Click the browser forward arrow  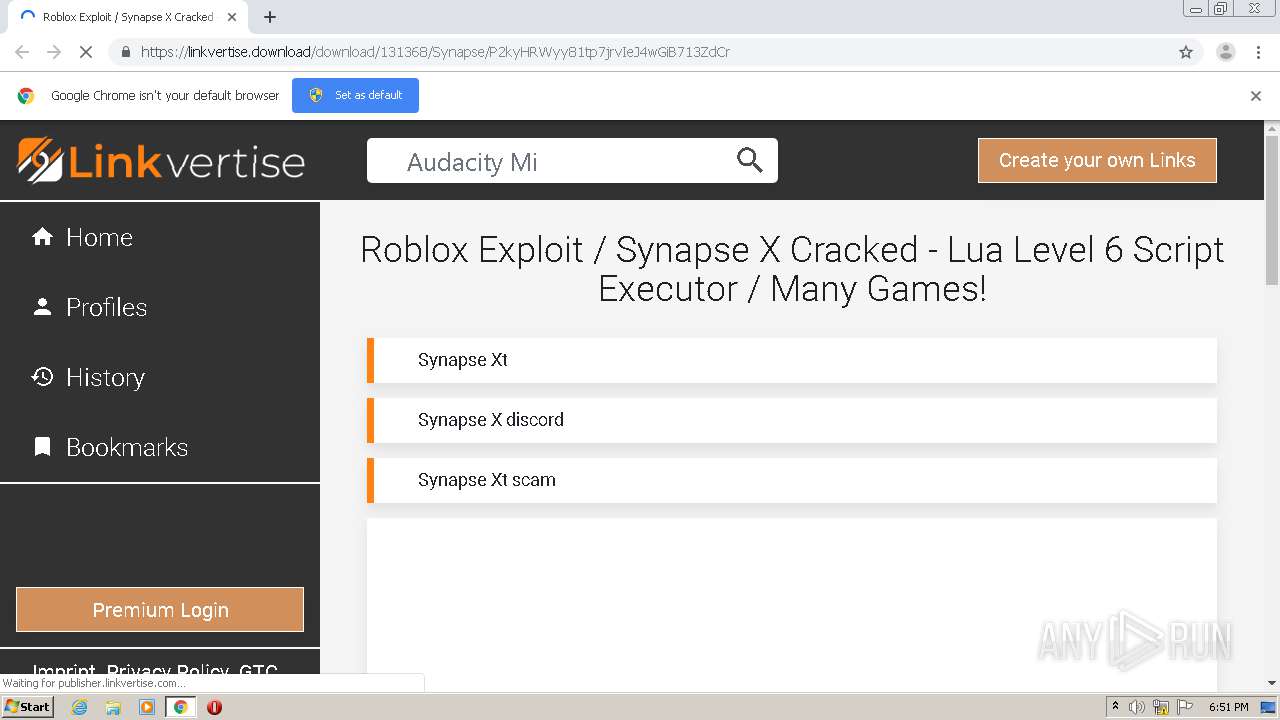coord(54,52)
